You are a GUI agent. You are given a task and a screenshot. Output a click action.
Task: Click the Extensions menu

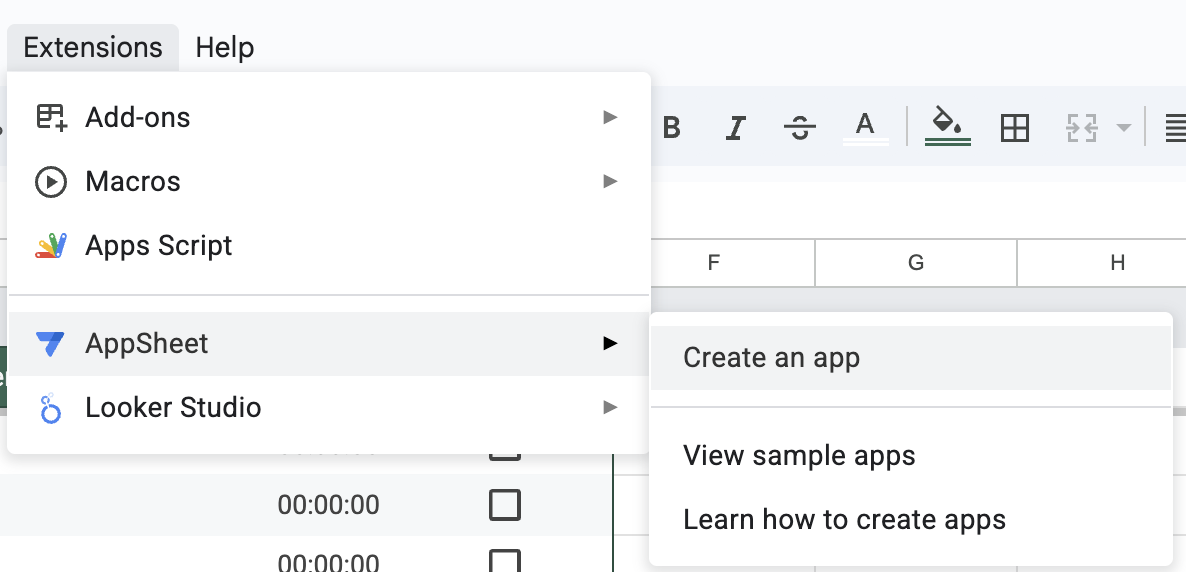coord(93,47)
